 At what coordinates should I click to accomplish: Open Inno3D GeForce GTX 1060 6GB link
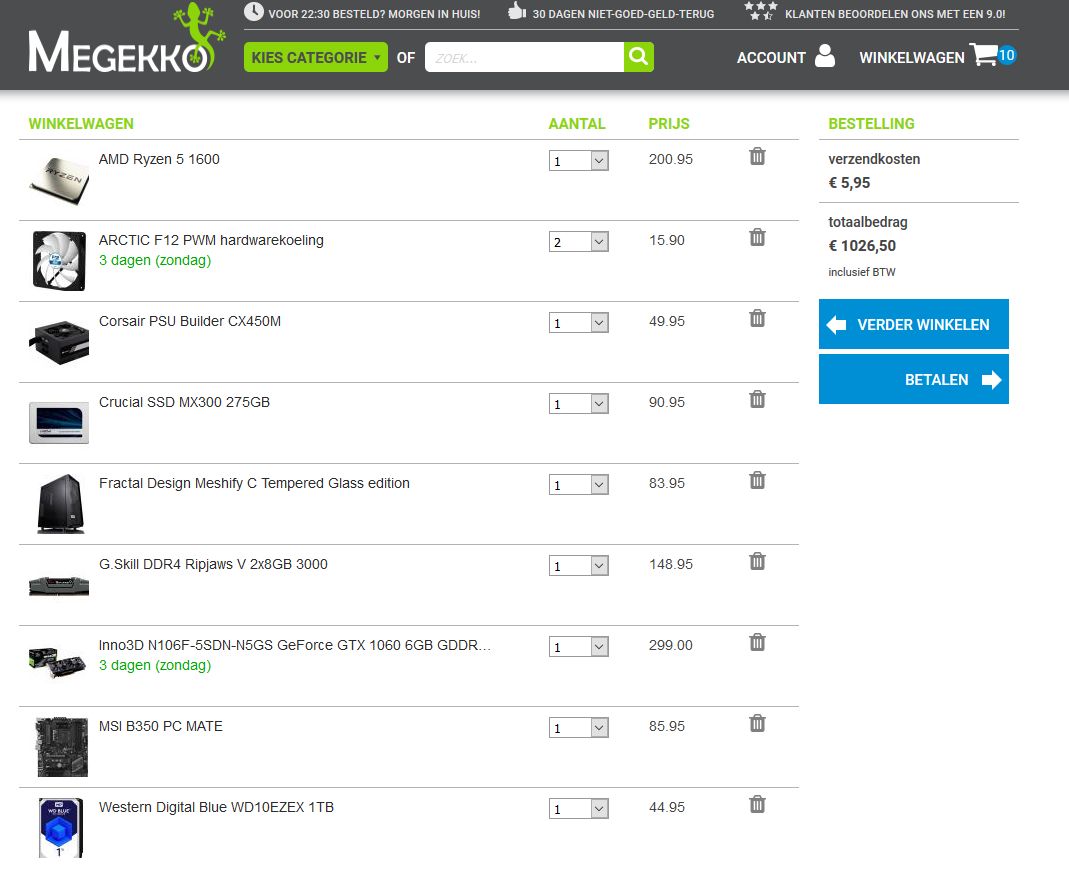coord(295,645)
